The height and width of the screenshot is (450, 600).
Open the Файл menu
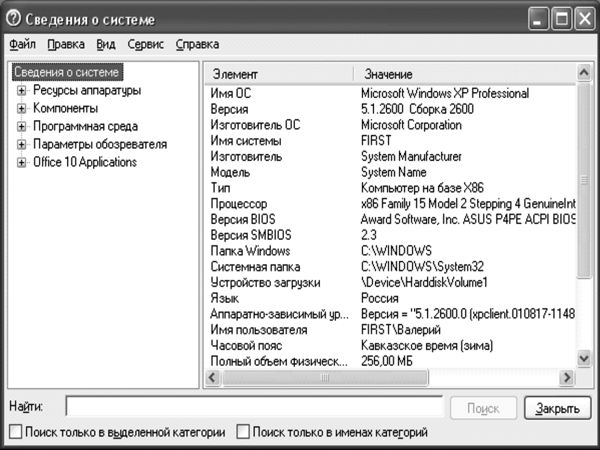coord(23,44)
